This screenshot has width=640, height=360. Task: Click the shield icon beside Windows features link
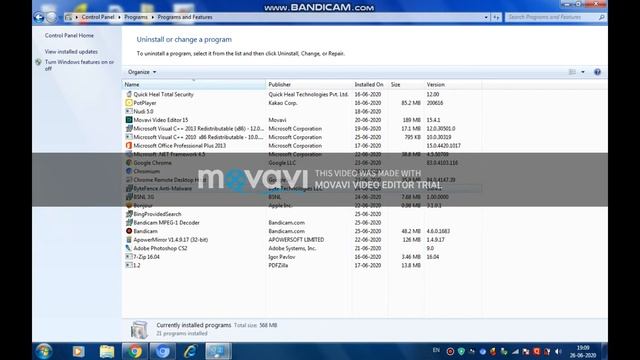pos(38,62)
